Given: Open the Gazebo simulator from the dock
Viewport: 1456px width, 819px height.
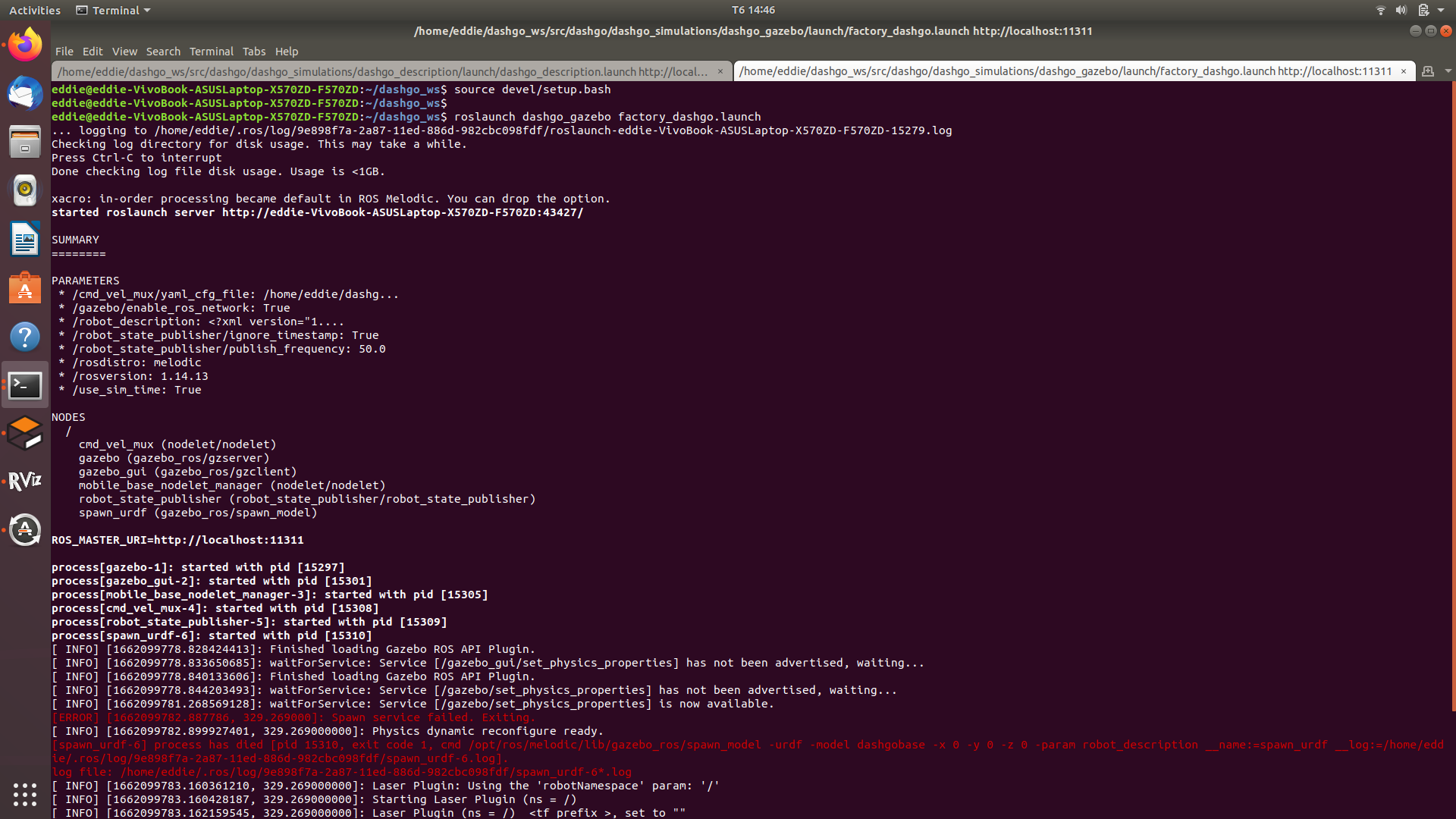Looking at the screenshot, I should click(x=25, y=432).
